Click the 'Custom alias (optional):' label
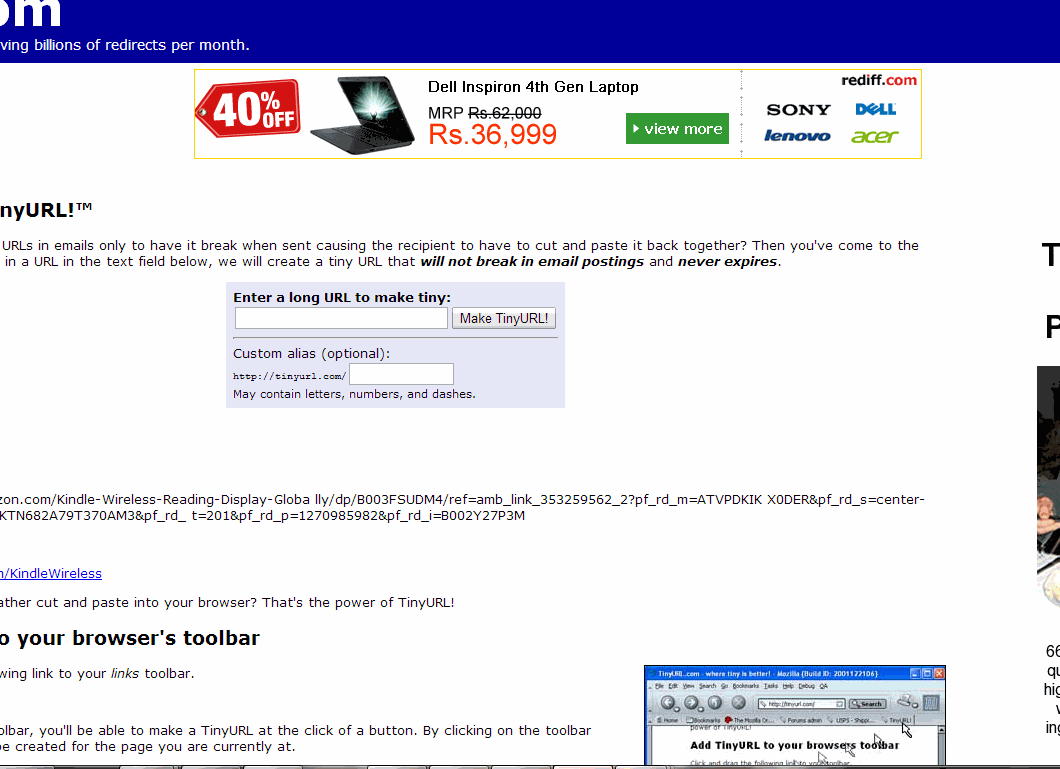 (x=312, y=353)
